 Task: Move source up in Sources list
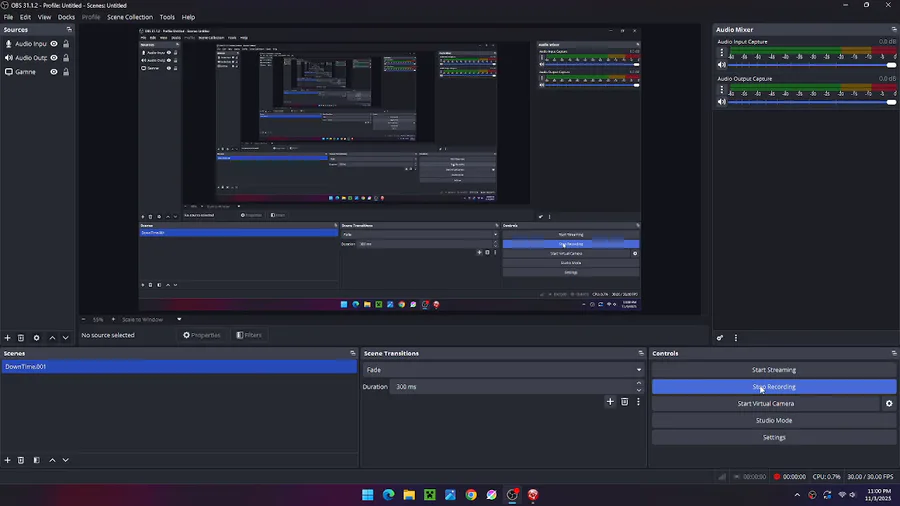pos(52,338)
